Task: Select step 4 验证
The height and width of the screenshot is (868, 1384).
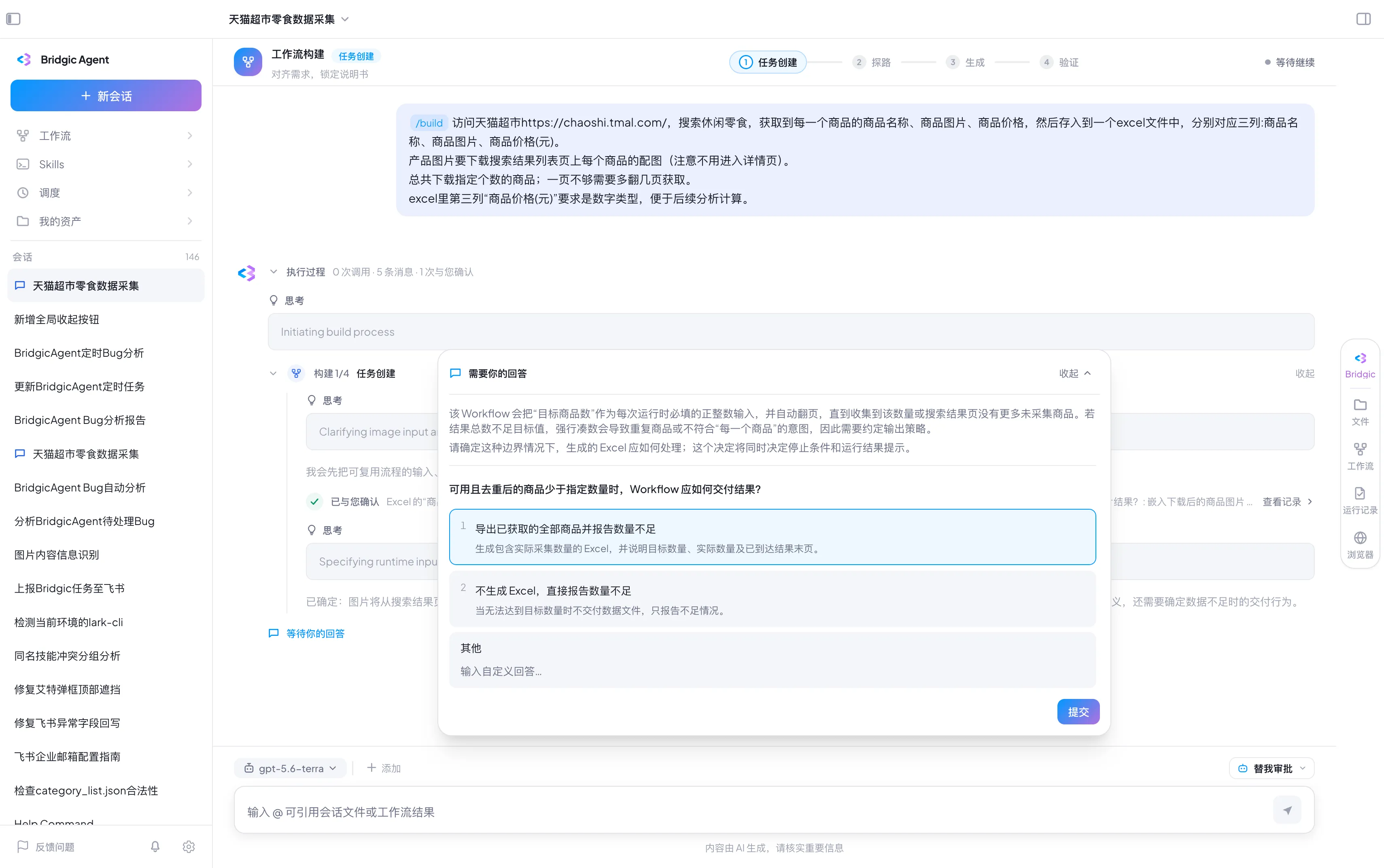Action: [1059, 62]
